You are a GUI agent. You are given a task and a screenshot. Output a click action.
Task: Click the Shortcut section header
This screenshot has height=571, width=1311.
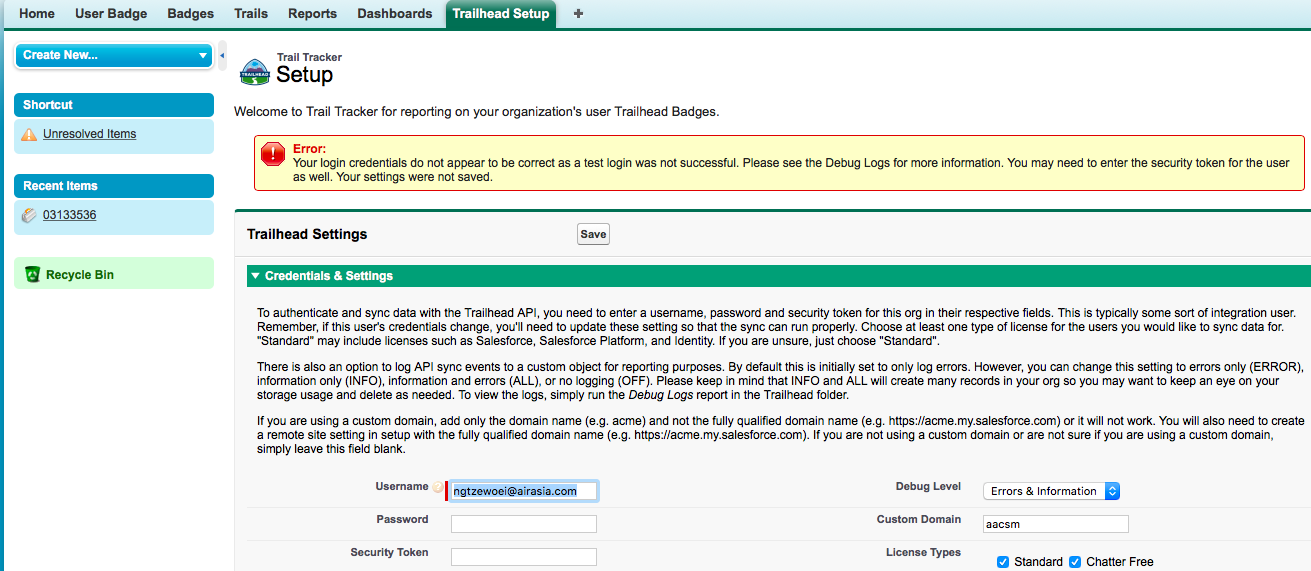[114, 105]
